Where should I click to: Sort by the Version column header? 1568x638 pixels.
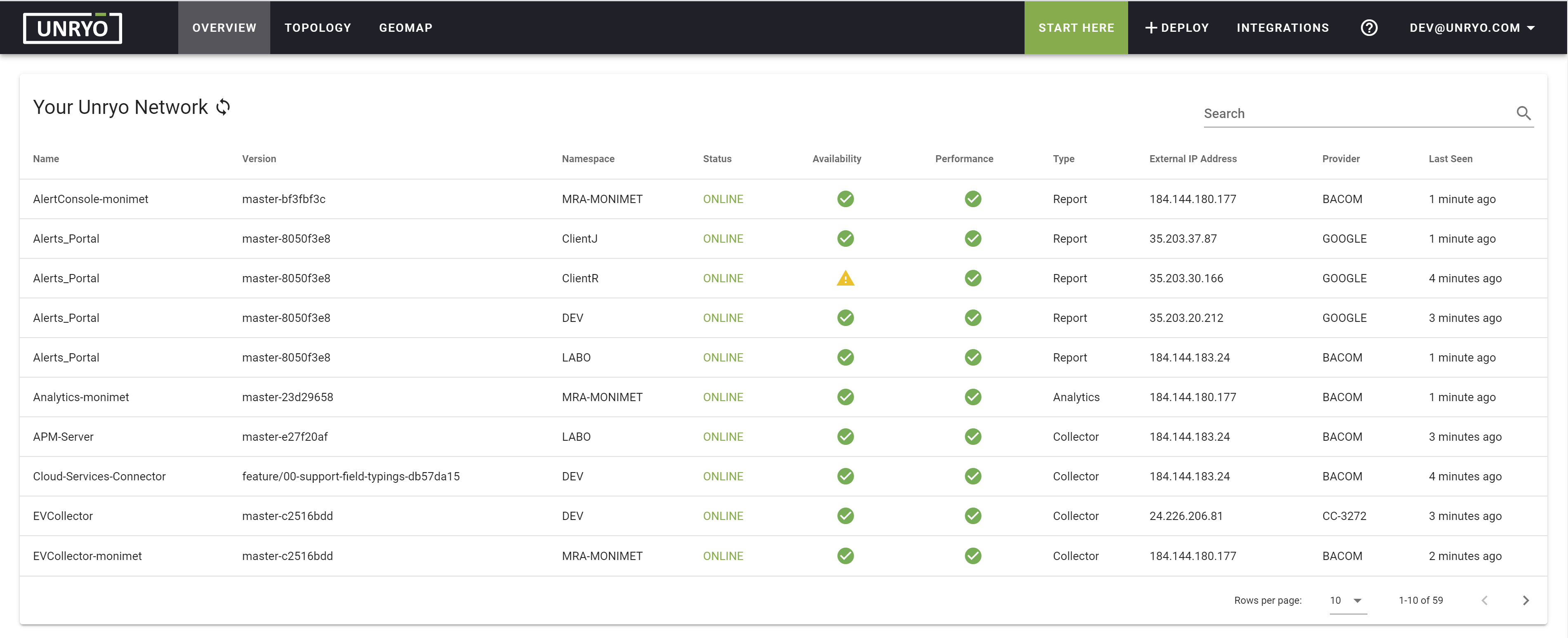(259, 159)
